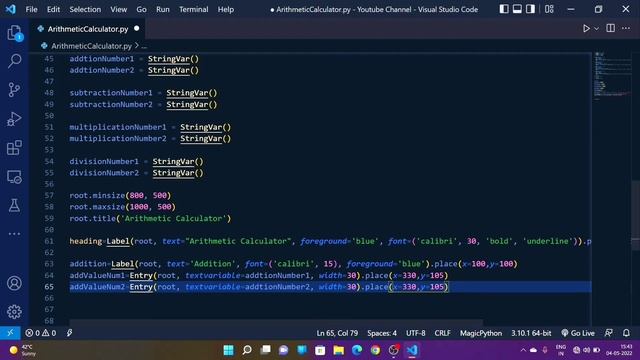Split the editor to the right
The width and height of the screenshot is (640, 360).
pos(611,28)
